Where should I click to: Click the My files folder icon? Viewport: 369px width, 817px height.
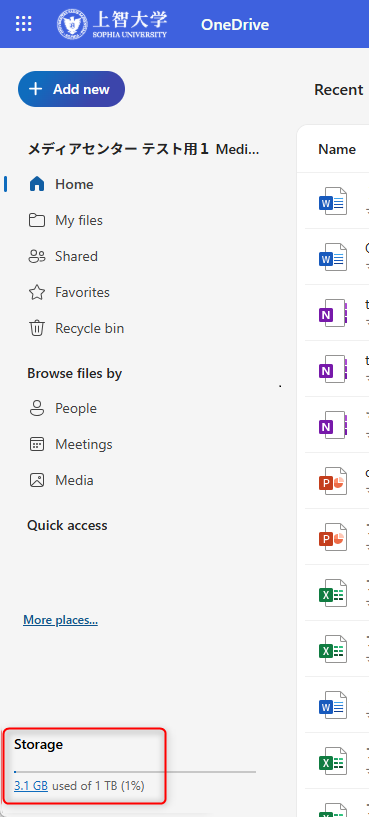pyautogui.click(x=36, y=220)
